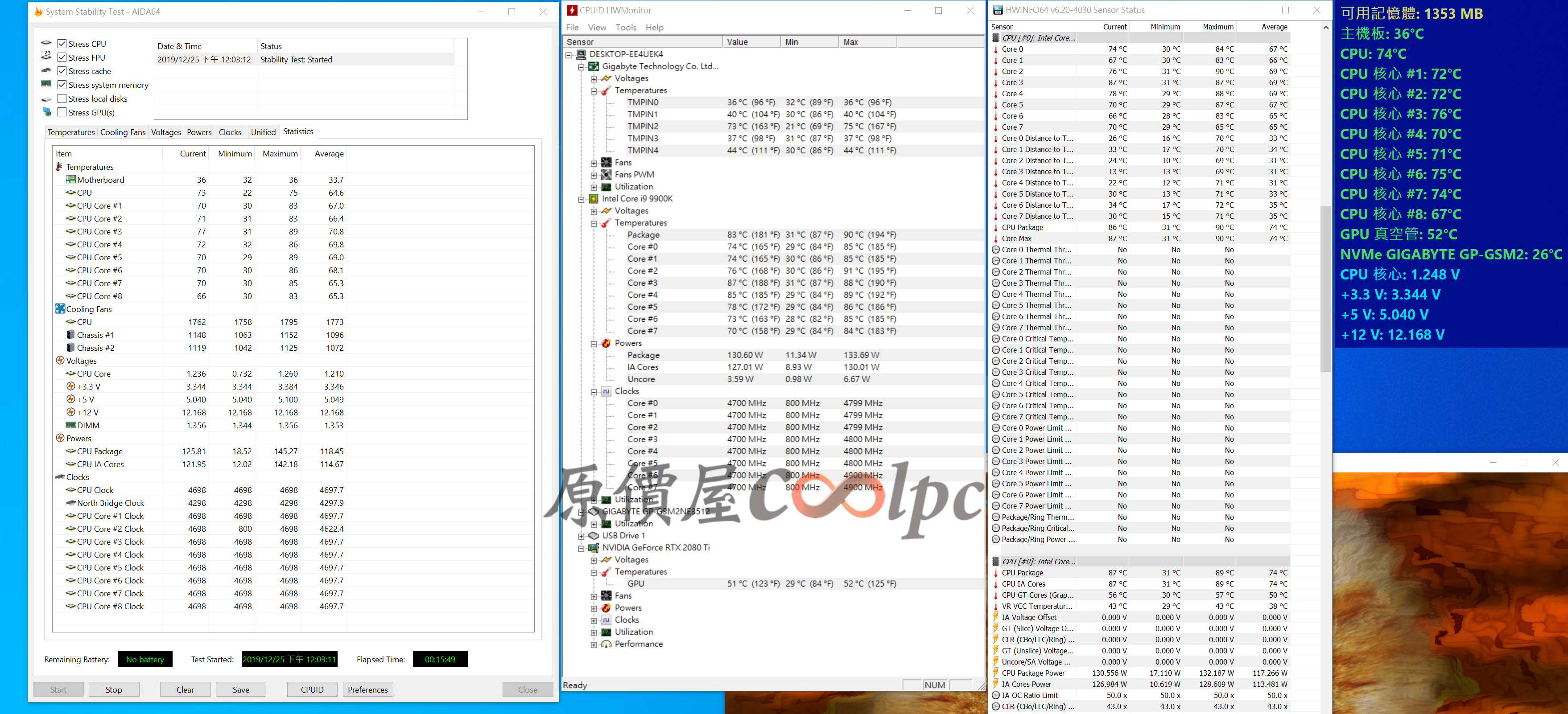Image resolution: width=1568 pixels, height=714 pixels.
Task: Toggle Stress system memory checkbox
Action: (62, 85)
